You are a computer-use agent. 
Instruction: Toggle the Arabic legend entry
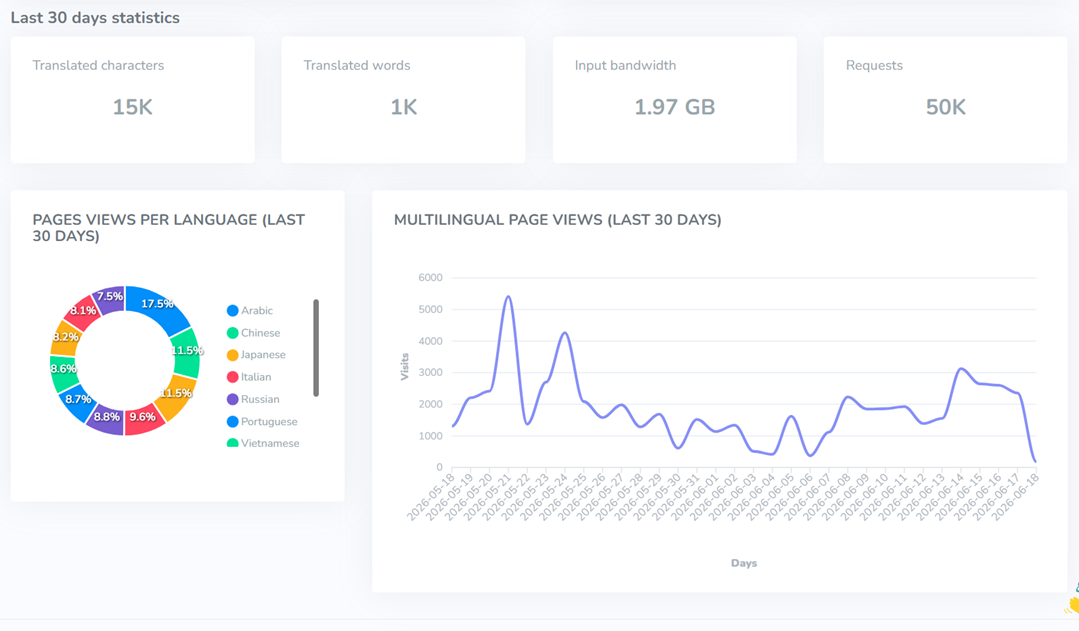pyautogui.click(x=250, y=310)
